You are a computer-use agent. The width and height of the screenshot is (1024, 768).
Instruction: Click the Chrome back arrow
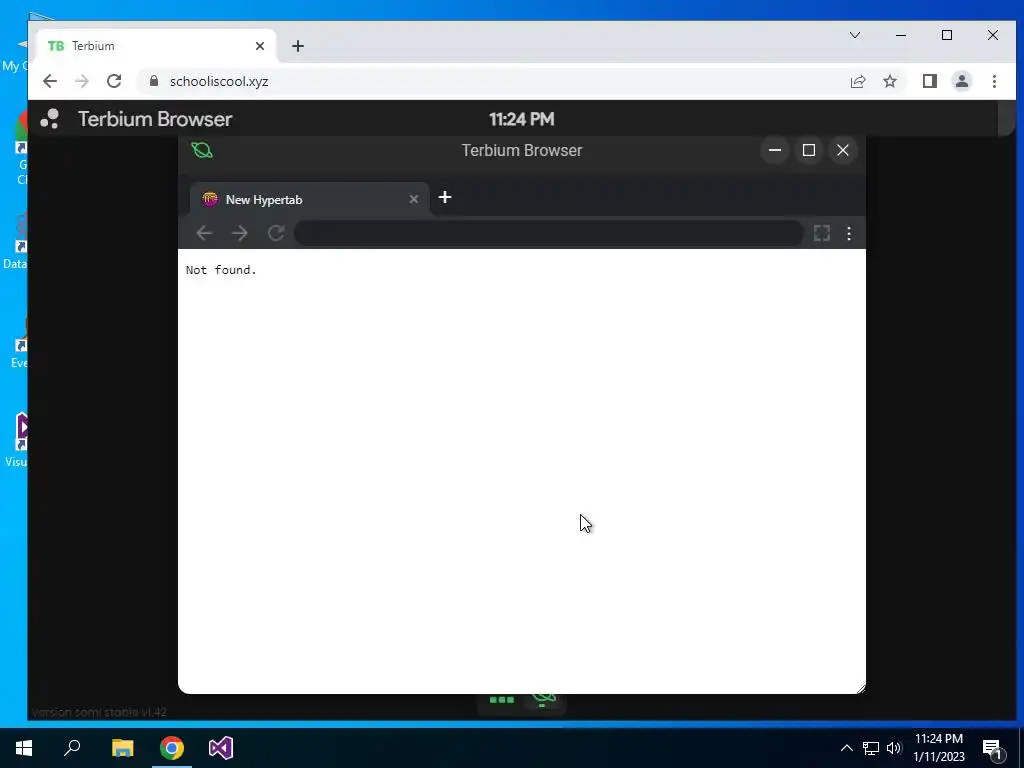click(x=50, y=81)
